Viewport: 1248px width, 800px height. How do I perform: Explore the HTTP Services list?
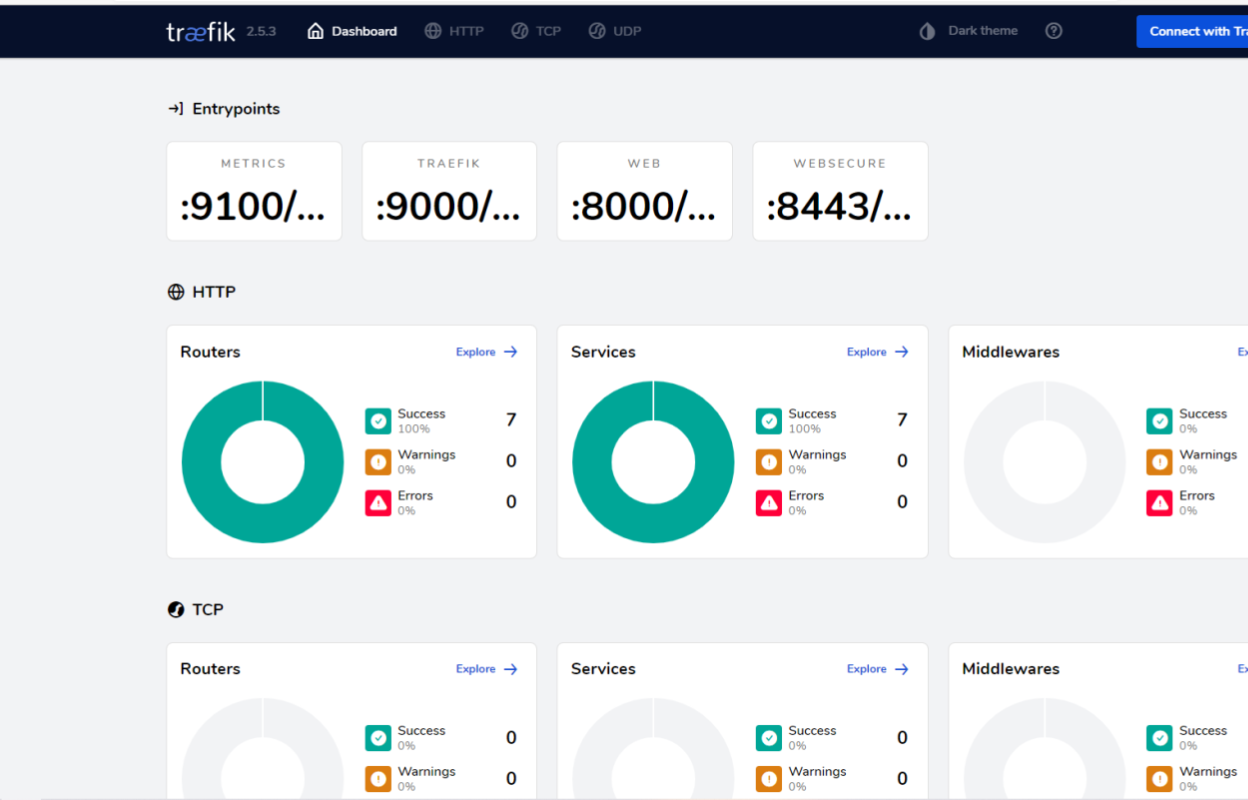coord(877,352)
